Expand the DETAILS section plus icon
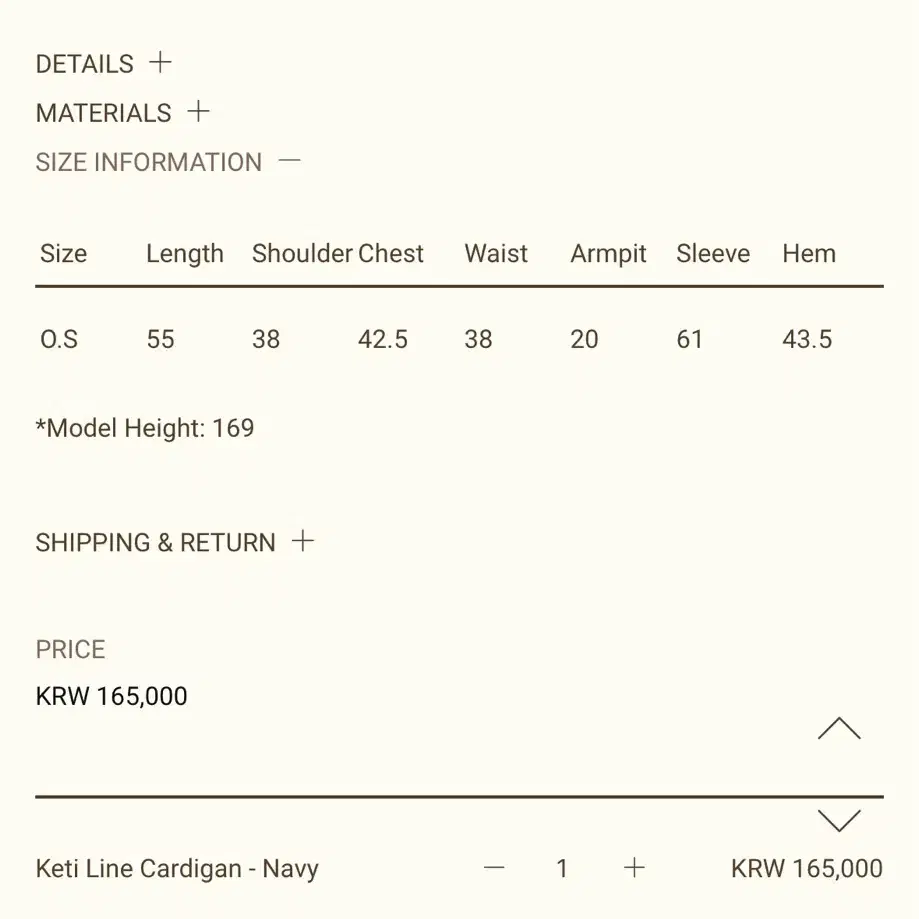Image resolution: width=919 pixels, height=919 pixels. pos(160,62)
